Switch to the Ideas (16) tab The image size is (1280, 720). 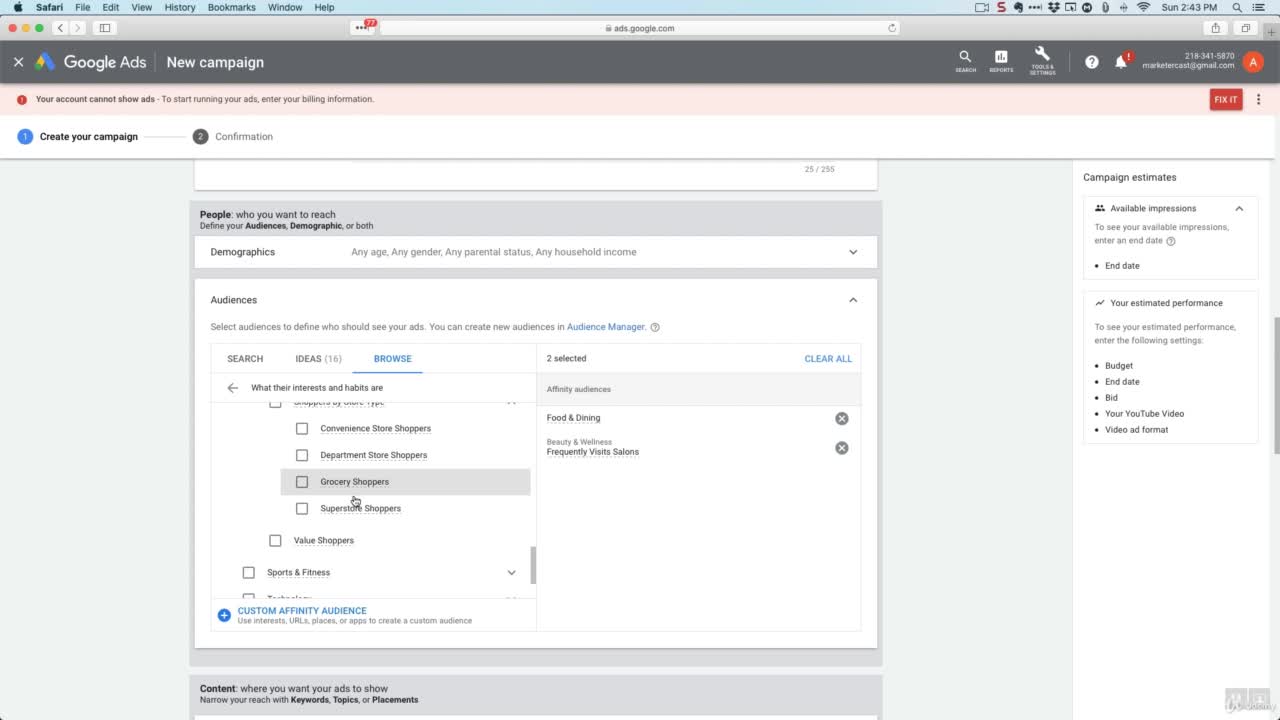[x=318, y=359]
